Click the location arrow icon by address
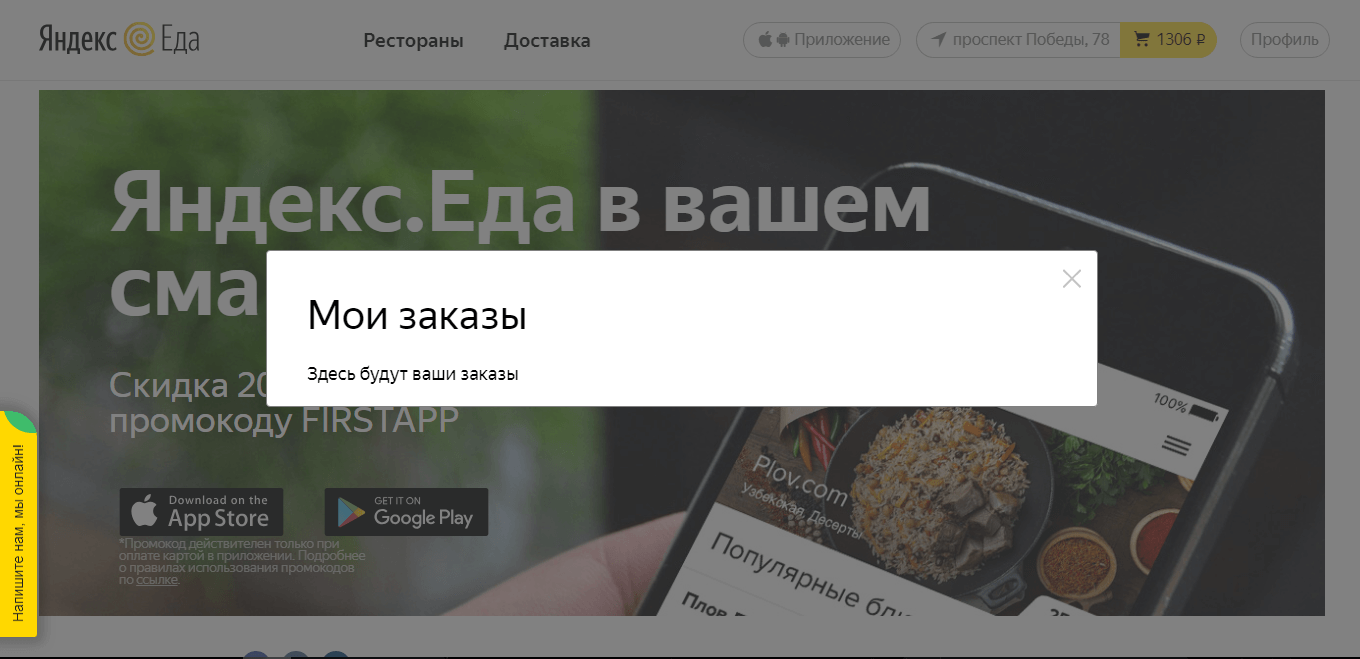This screenshot has width=1360, height=659. tap(938, 40)
